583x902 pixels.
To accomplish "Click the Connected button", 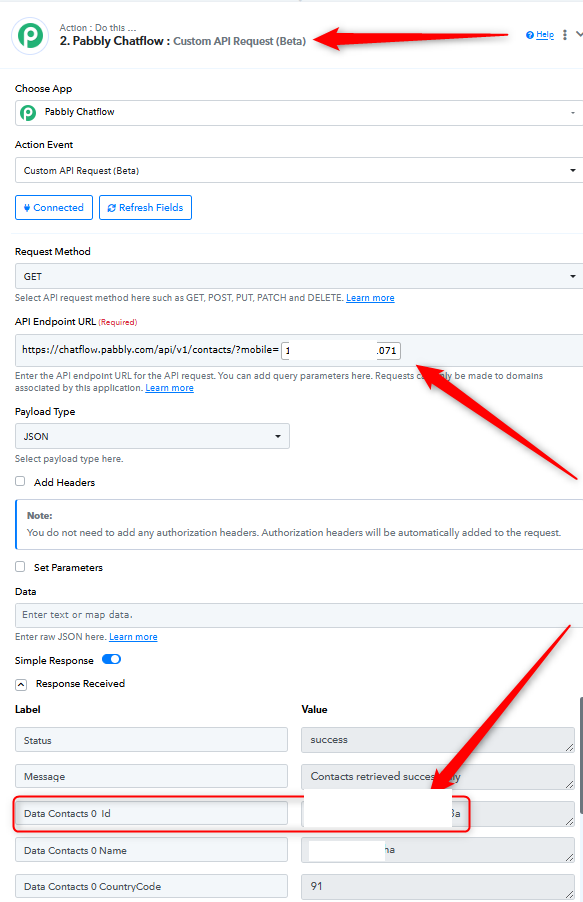I will pyautogui.click(x=54, y=208).
